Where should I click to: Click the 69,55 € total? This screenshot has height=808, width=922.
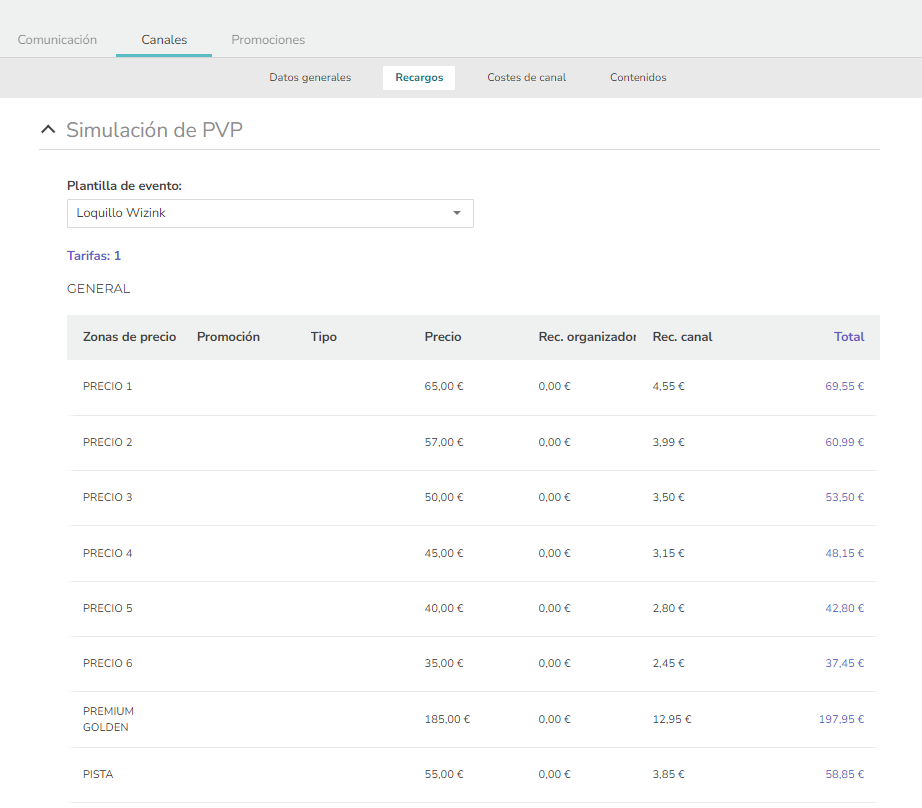(x=844, y=386)
